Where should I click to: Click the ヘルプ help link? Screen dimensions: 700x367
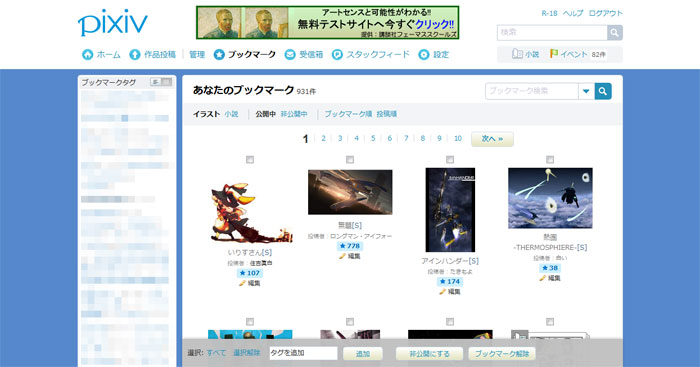point(573,13)
